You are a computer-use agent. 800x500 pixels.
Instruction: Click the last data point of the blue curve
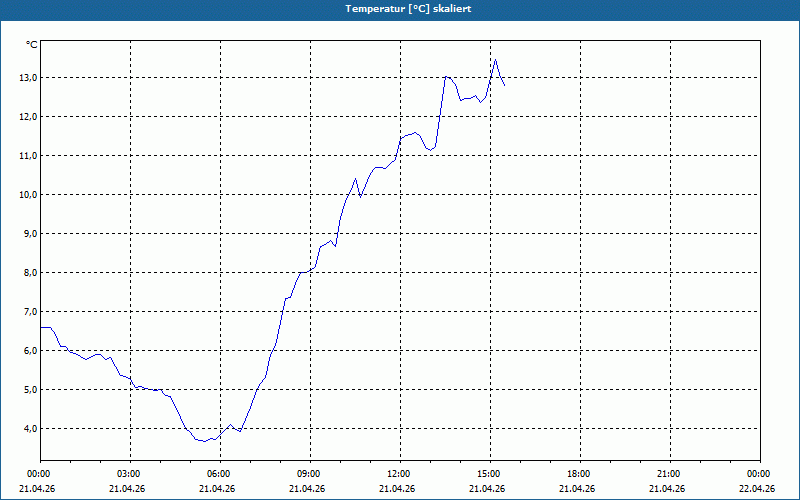(x=505, y=85)
